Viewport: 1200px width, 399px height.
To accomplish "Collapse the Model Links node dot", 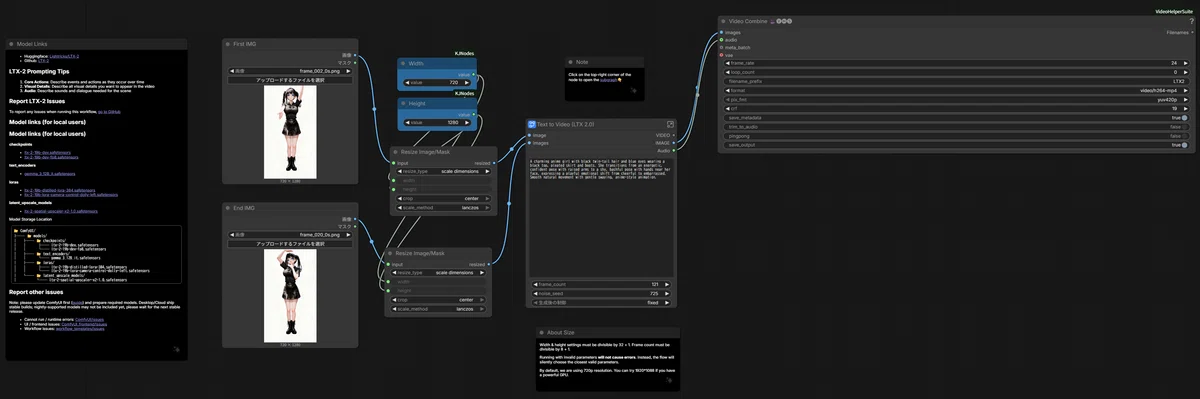I will [x=11, y=44].
